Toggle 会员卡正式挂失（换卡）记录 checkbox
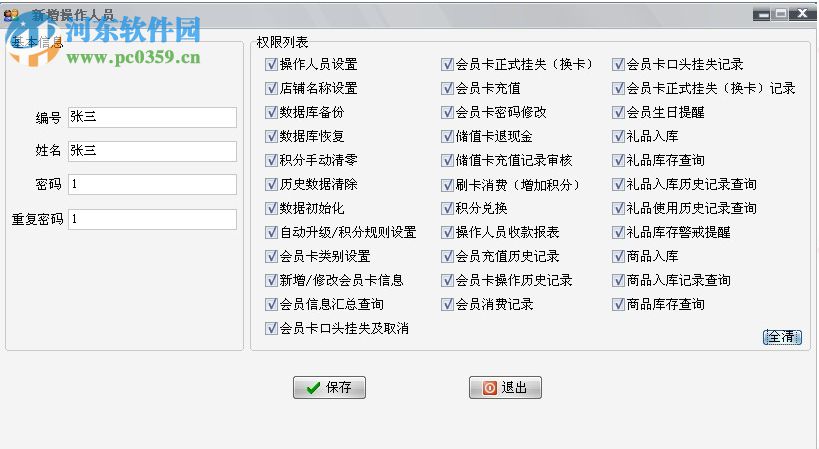The image size is (819, 449). 618,88
